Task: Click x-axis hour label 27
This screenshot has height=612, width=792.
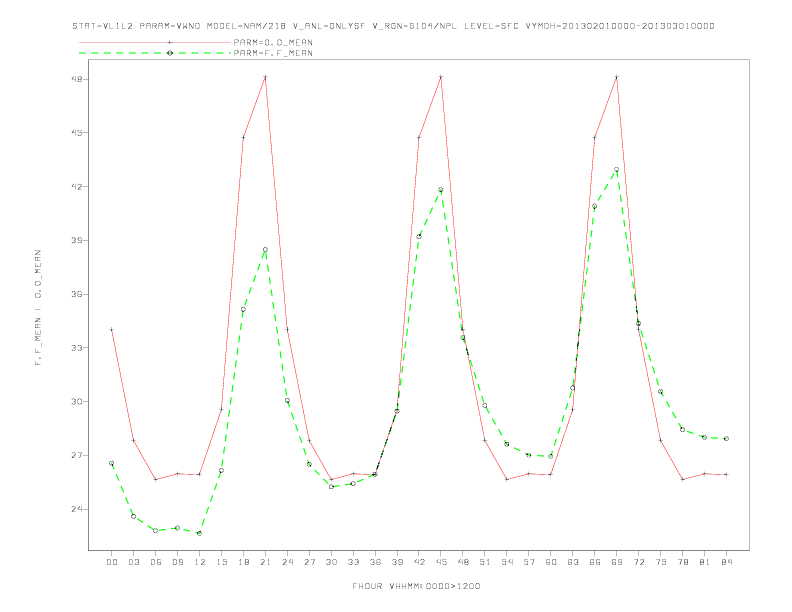Action: click(x=309, y=562)
